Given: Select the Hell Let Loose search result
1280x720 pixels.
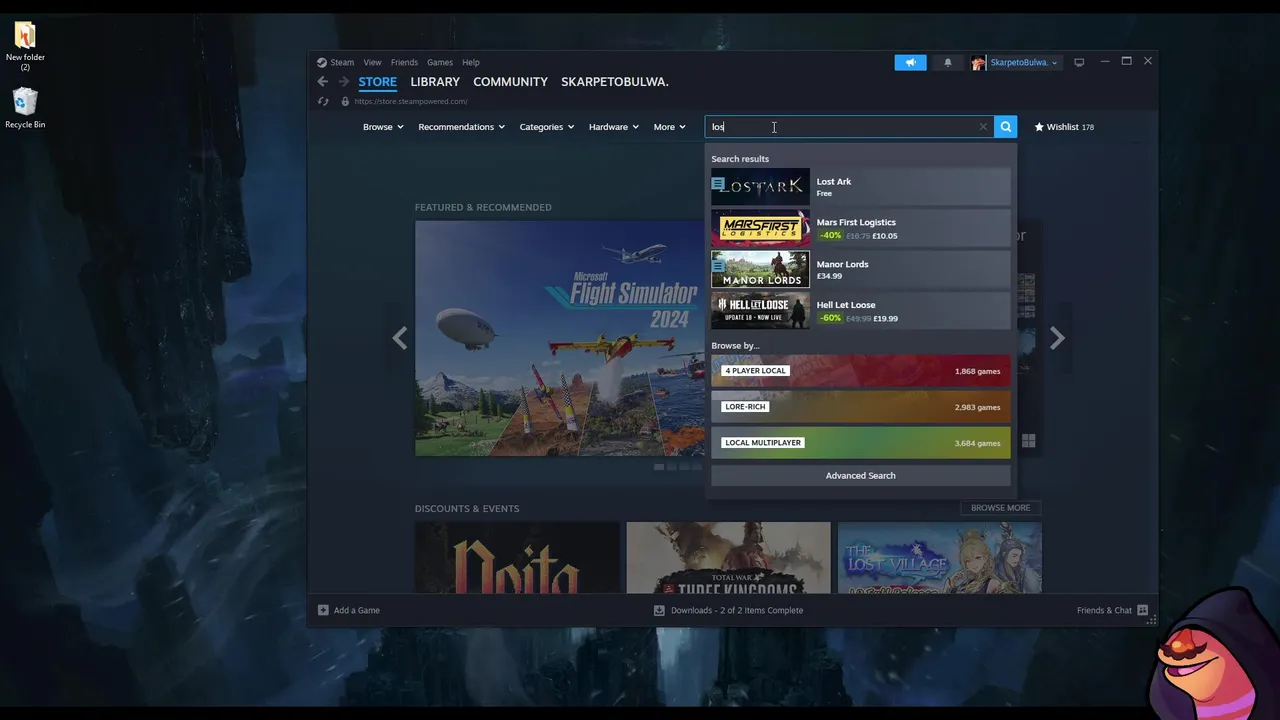Looking at the screenshot, I should [x=860, y=311].
